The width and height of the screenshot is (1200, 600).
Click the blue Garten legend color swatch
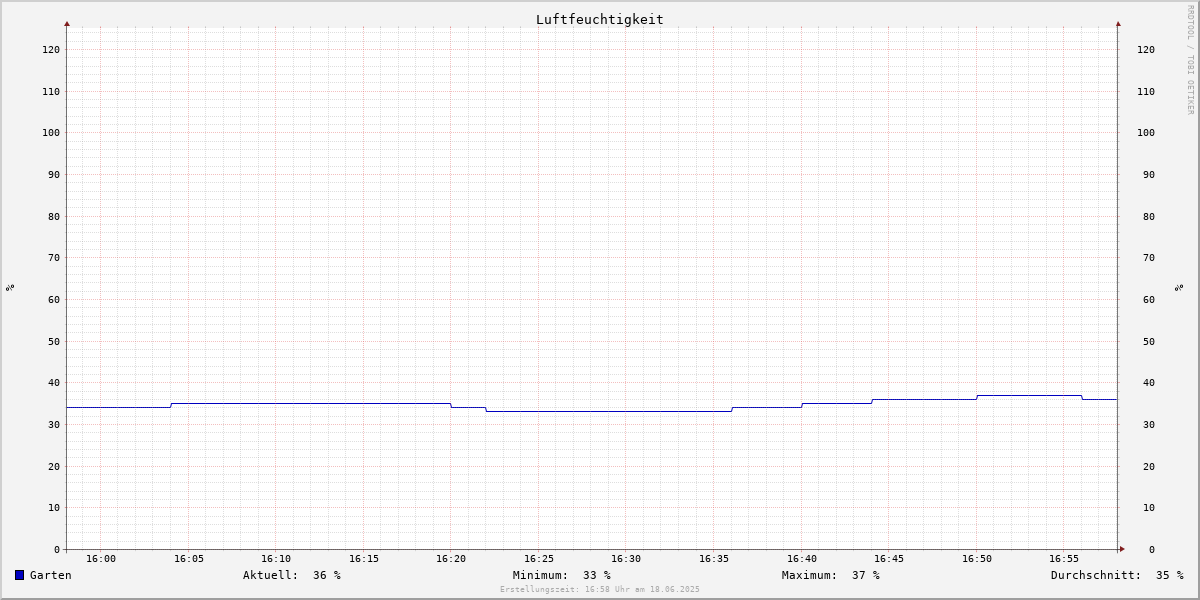19,575
